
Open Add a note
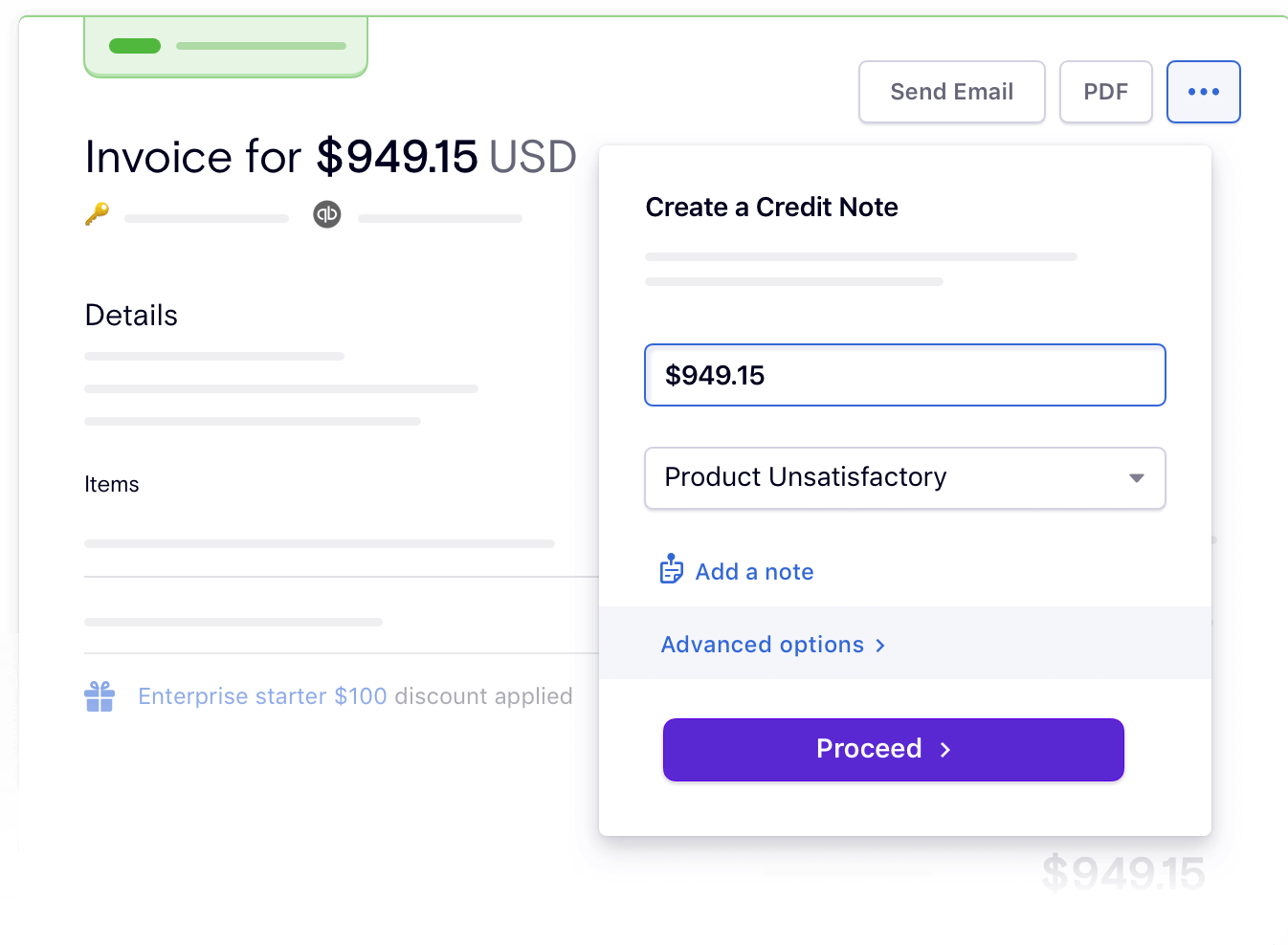tap(755, 571)
